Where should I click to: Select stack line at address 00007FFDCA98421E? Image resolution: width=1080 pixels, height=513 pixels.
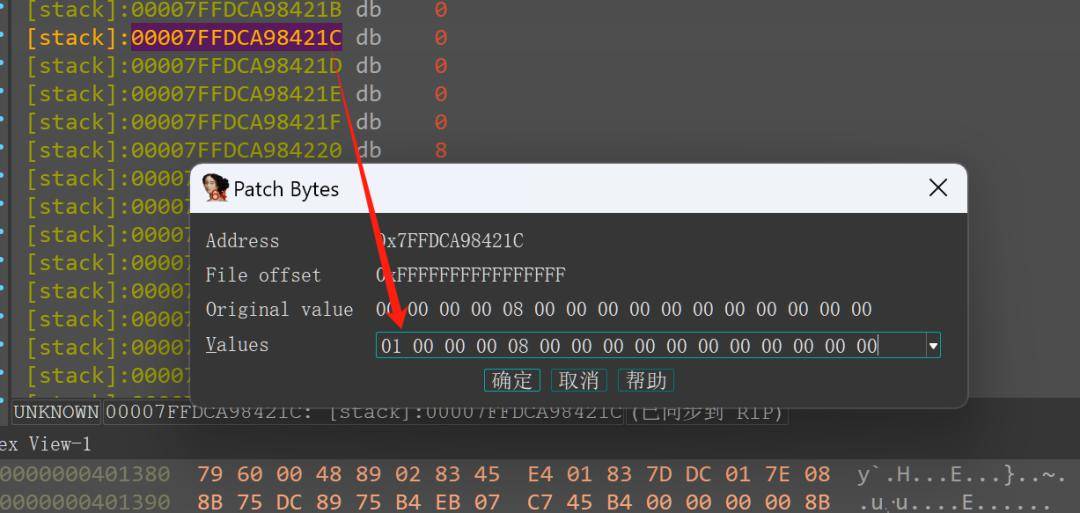pyautogui.click(x=236, y=94)
